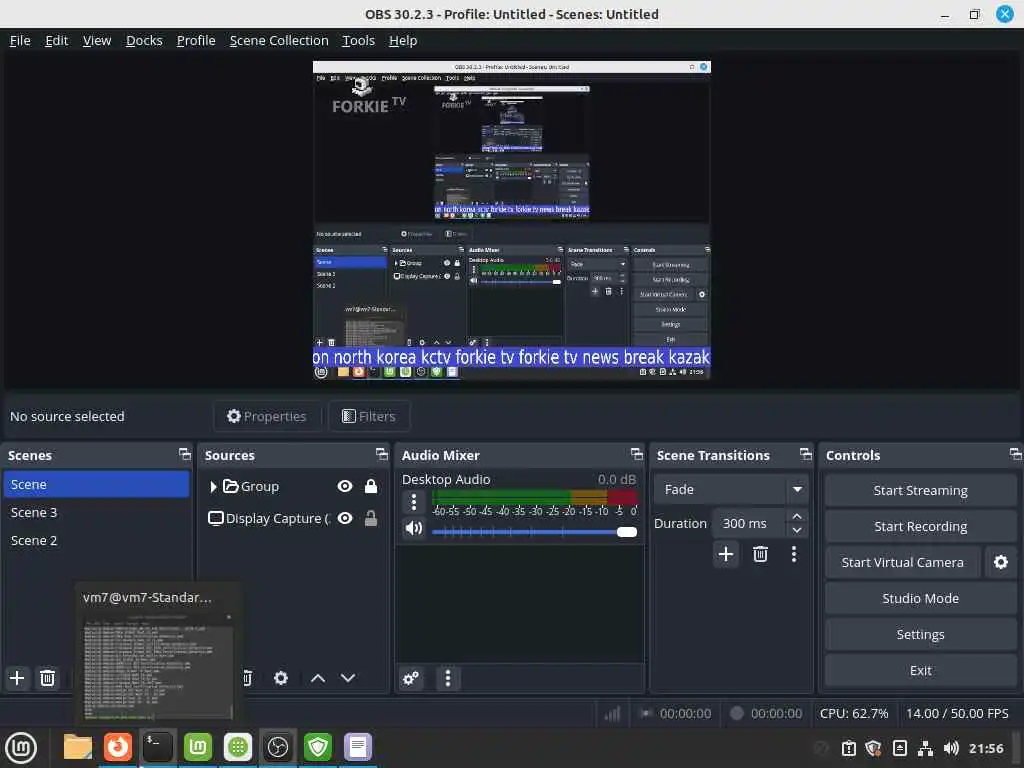Launch Firefox from the taskbar

[118, 747]
